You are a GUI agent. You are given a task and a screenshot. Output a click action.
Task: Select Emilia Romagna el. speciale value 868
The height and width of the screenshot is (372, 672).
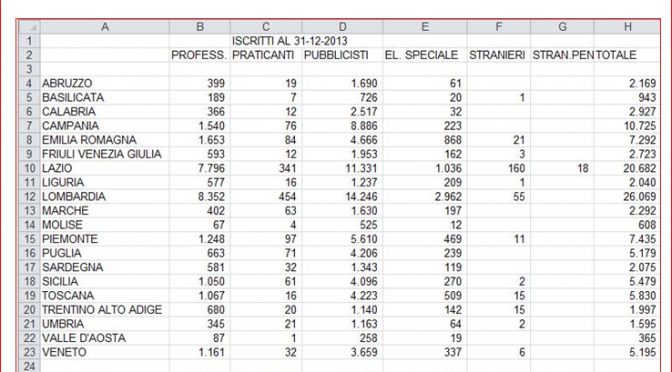[x=425, y=140]
